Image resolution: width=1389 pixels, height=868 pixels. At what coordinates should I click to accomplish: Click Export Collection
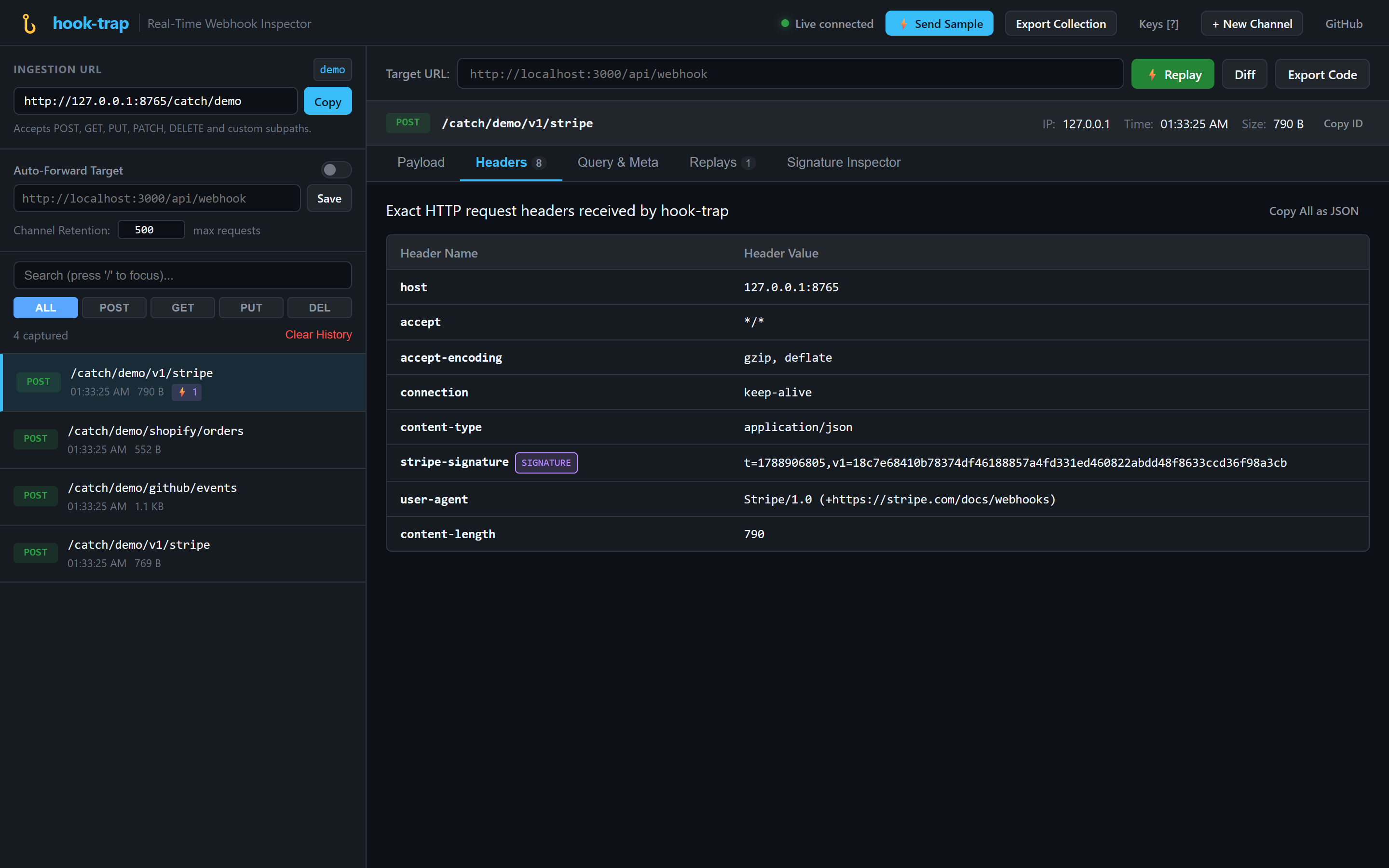click(x=1061, y=24)
